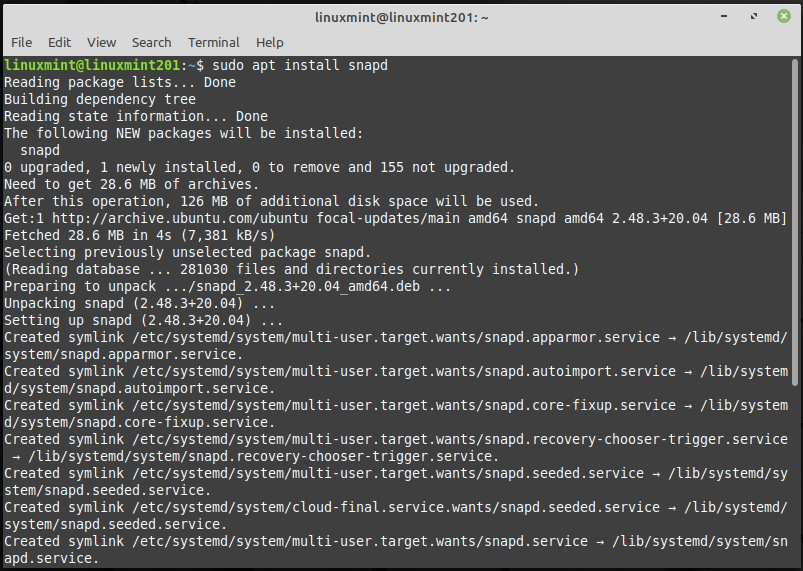Click the 'Need to get 28.6 MB' line
The height and width of the screenshot is (571, 803).
click(131, 184)
